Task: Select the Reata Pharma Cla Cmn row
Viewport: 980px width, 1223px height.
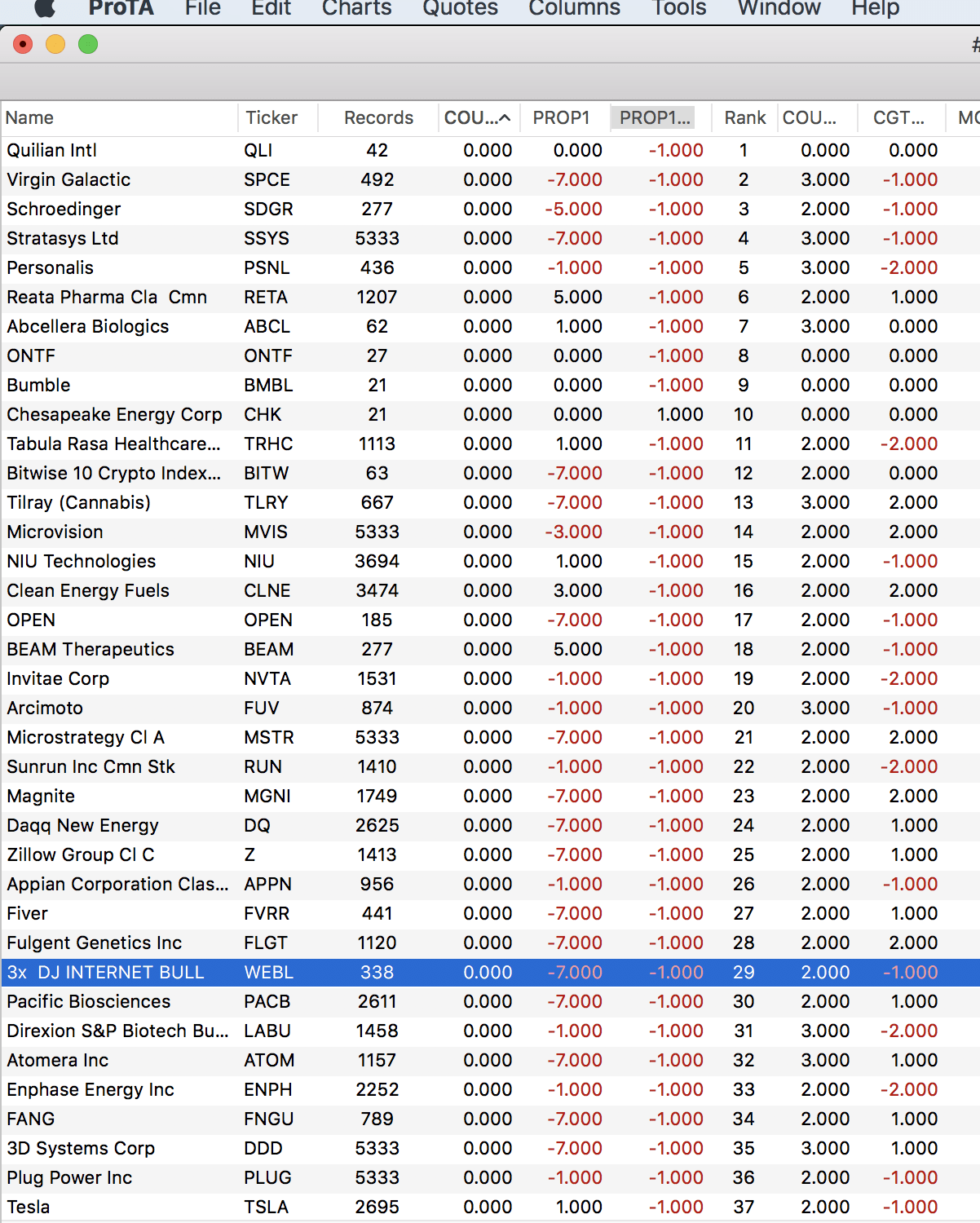Action: pos(490,298)
